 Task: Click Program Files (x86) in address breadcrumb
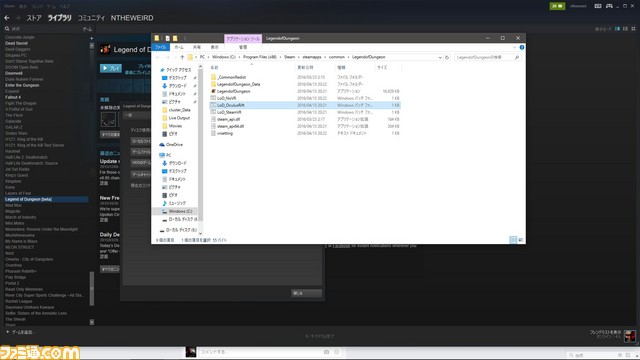[x=260, y=57]
